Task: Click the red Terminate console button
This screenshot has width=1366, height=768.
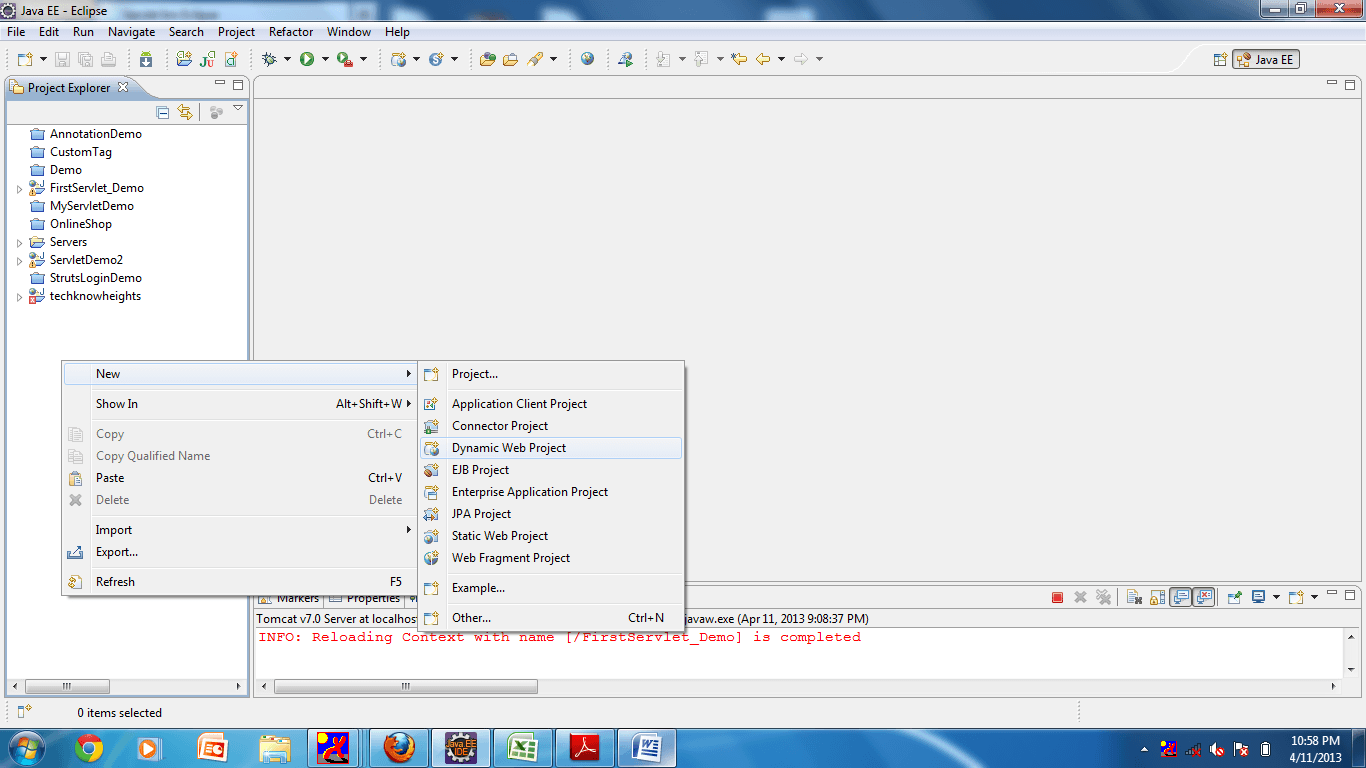Action: pos(1058,597)
